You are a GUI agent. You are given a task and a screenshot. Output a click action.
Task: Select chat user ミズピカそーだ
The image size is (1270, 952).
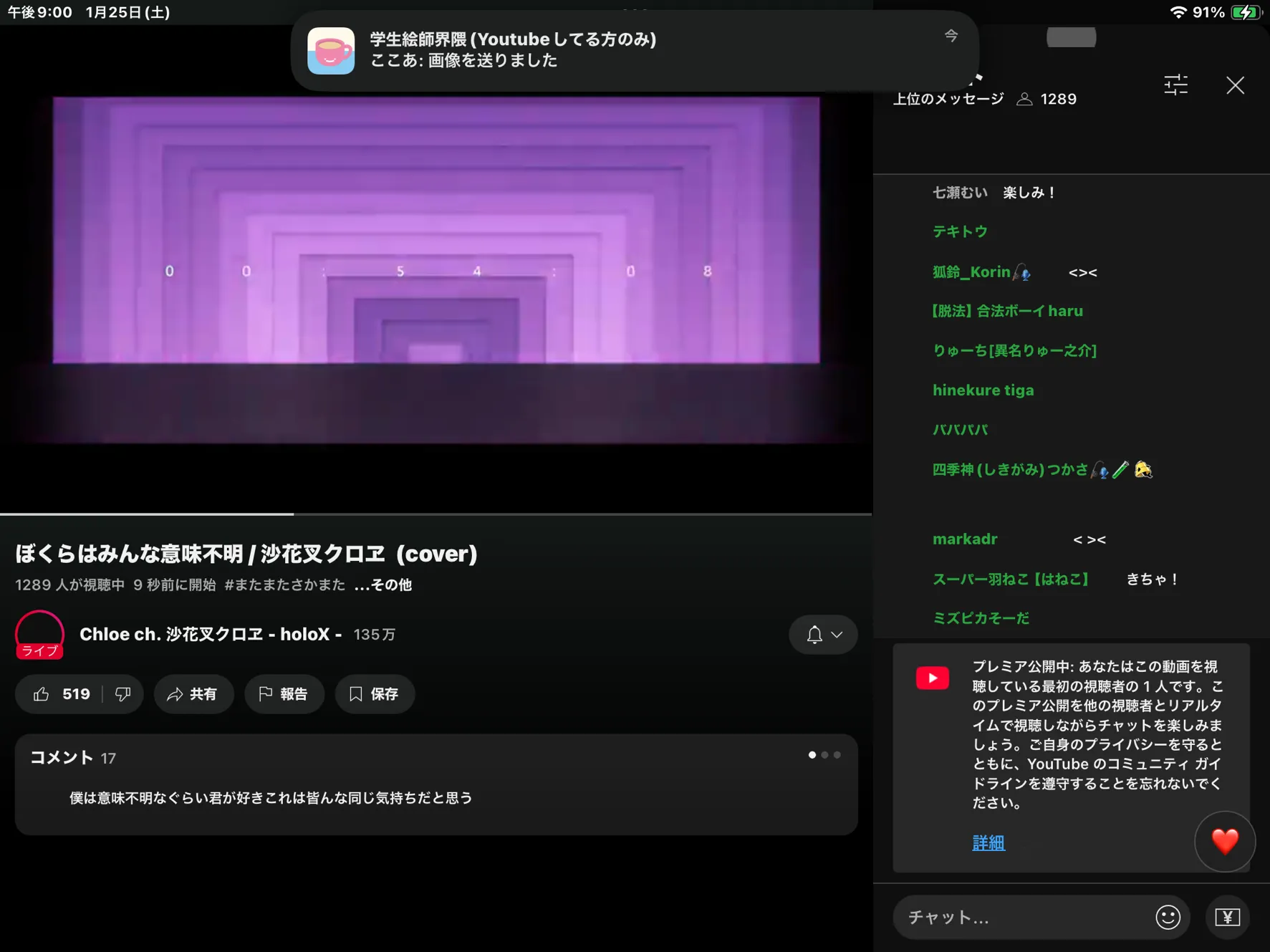click(x=981, y=618)
